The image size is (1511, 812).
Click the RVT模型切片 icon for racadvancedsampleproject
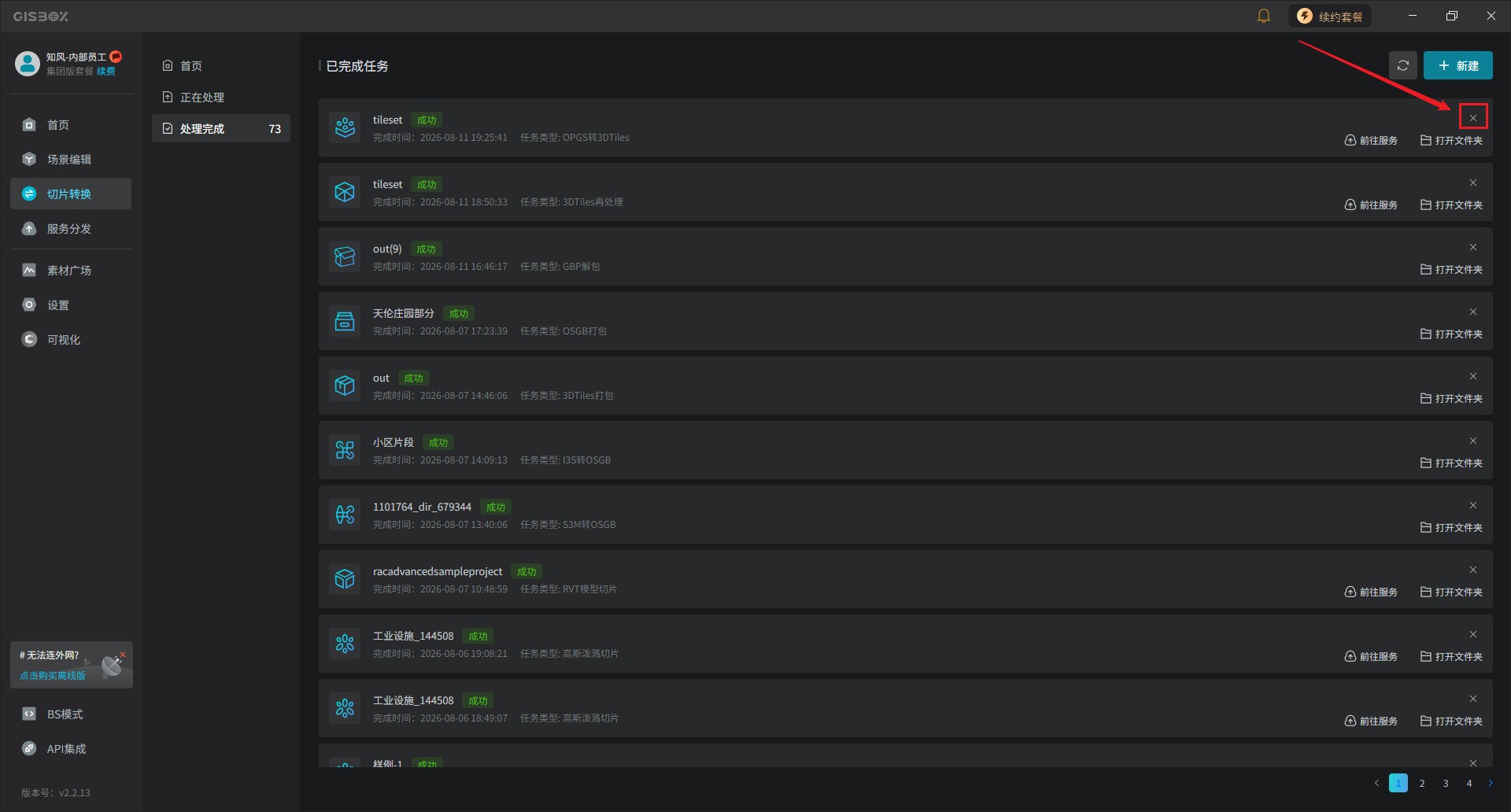(345, 578)
